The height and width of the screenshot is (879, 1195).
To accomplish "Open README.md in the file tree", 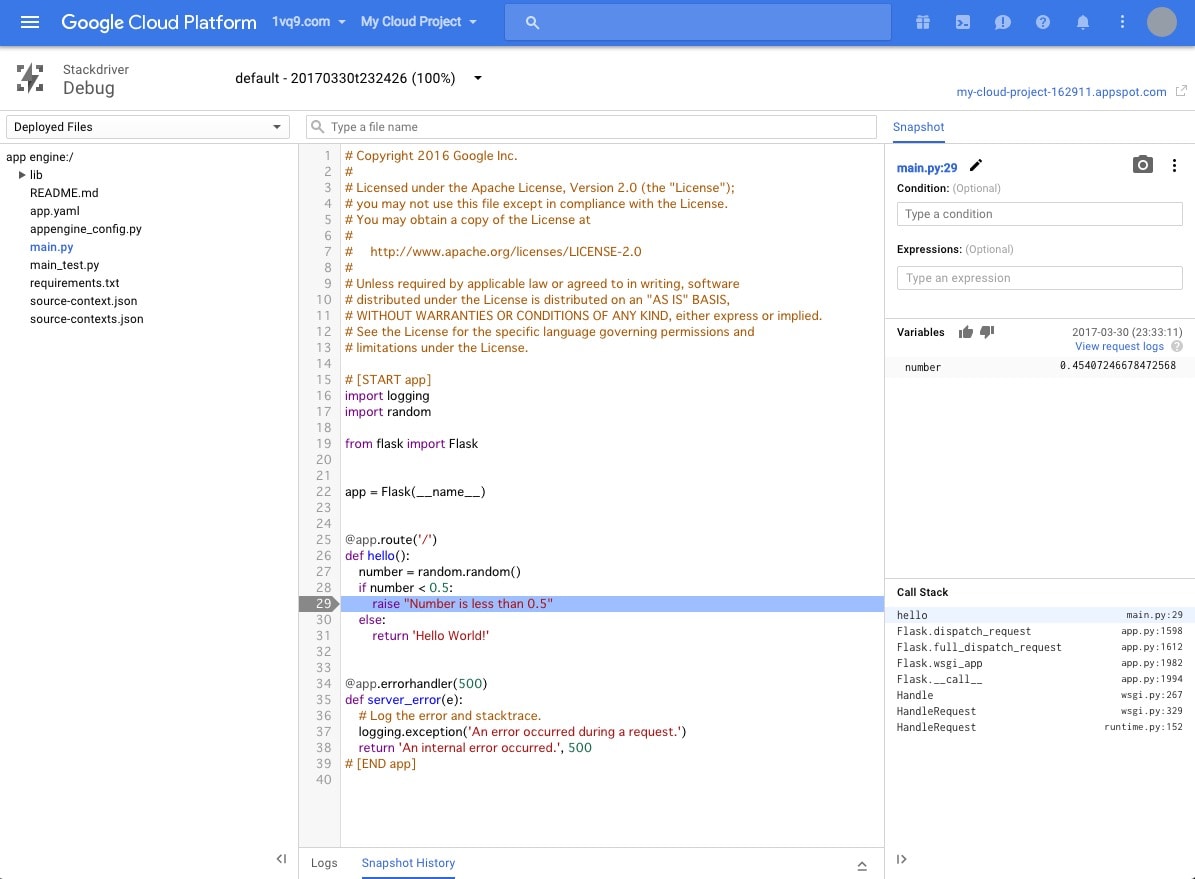I will tap(64, 193).
